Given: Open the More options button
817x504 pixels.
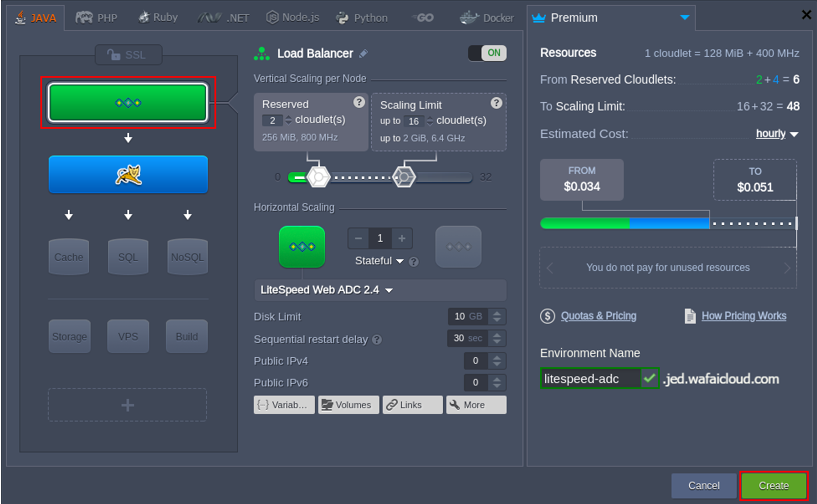Looking at the screenshot, I should click(476, 405).
